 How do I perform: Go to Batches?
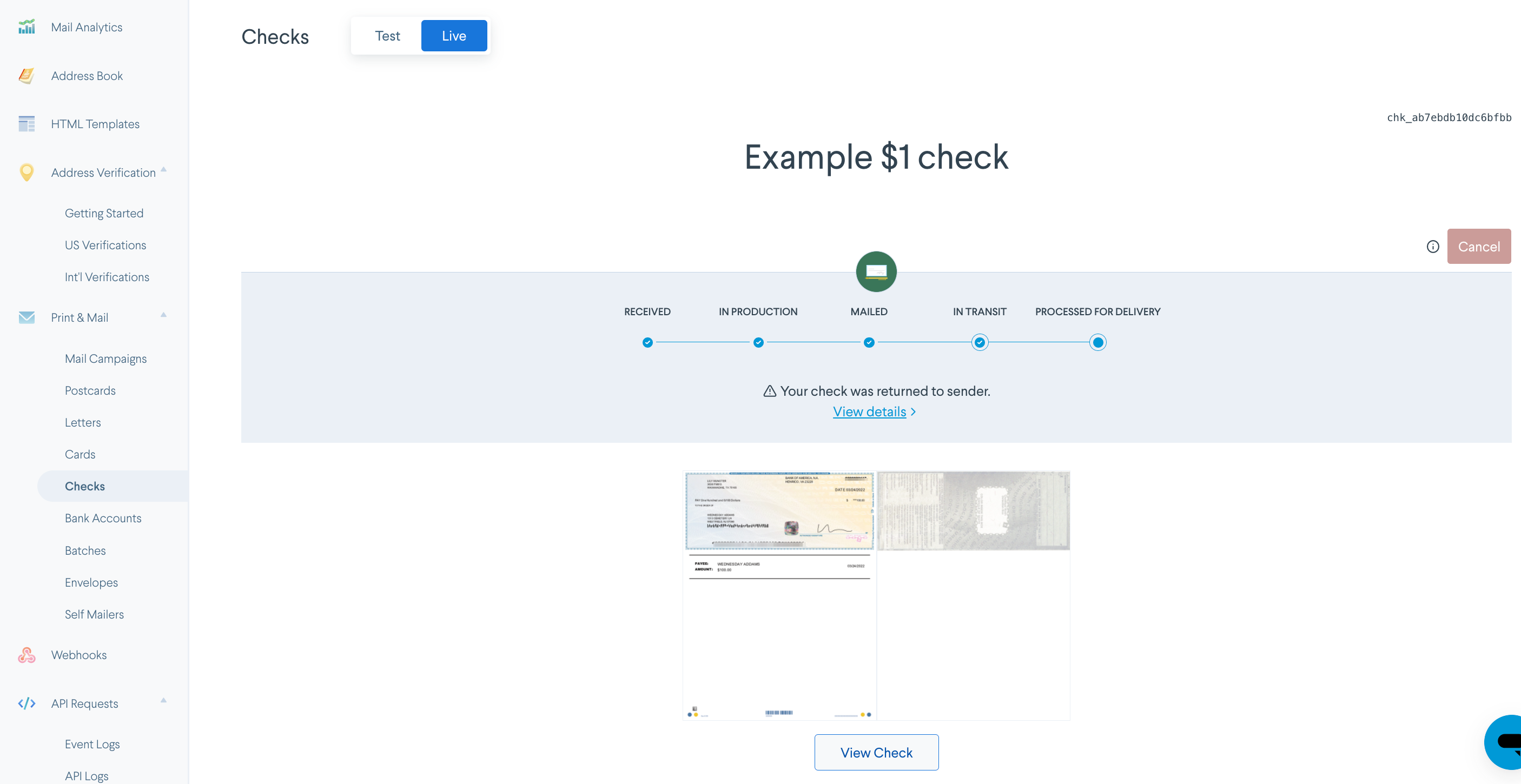pyautogui.click(x=85, y=550)
